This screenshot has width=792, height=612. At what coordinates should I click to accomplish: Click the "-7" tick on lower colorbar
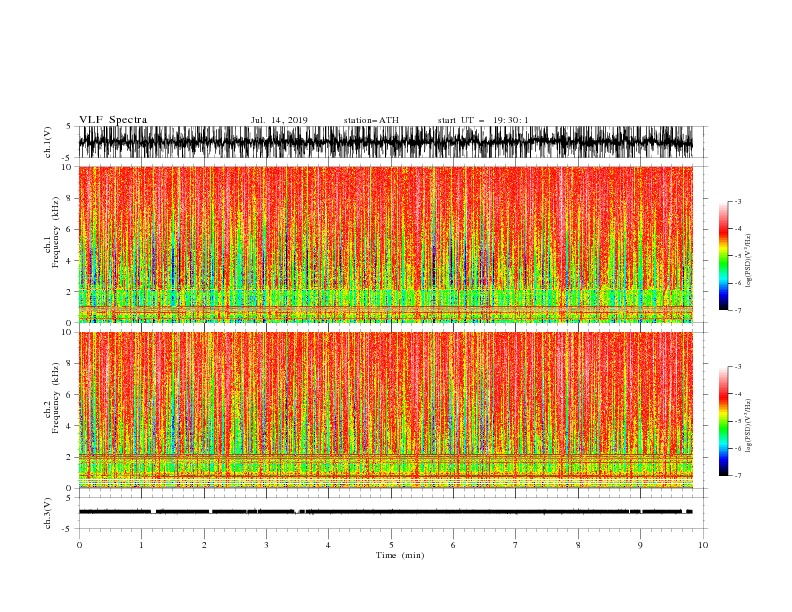738,475
